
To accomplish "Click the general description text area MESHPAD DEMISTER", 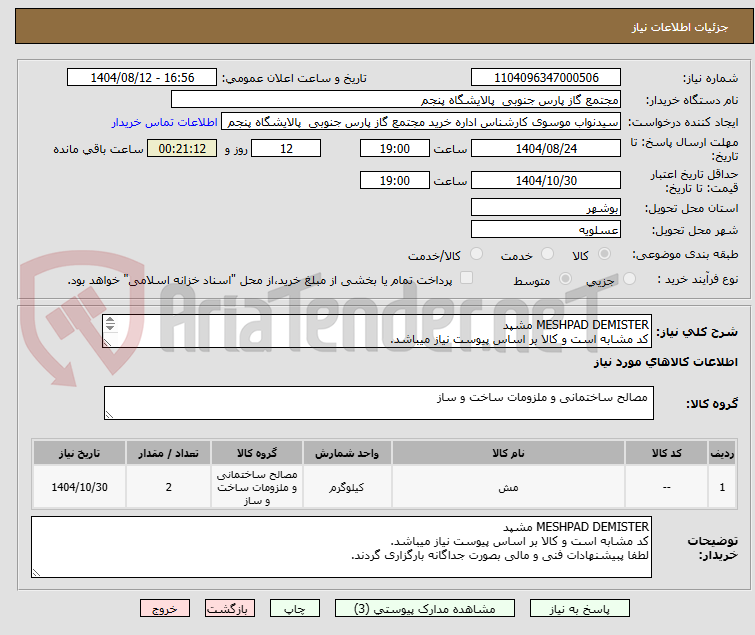I will 377,331.
